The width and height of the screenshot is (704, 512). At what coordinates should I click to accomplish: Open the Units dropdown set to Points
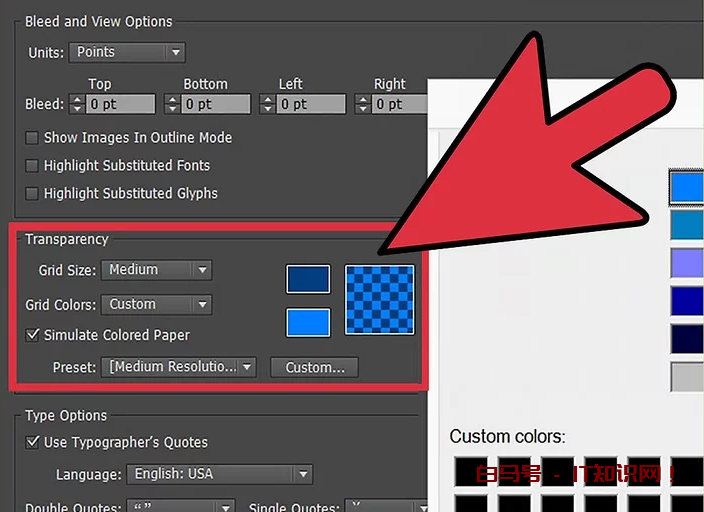click(x=127, y=52)
